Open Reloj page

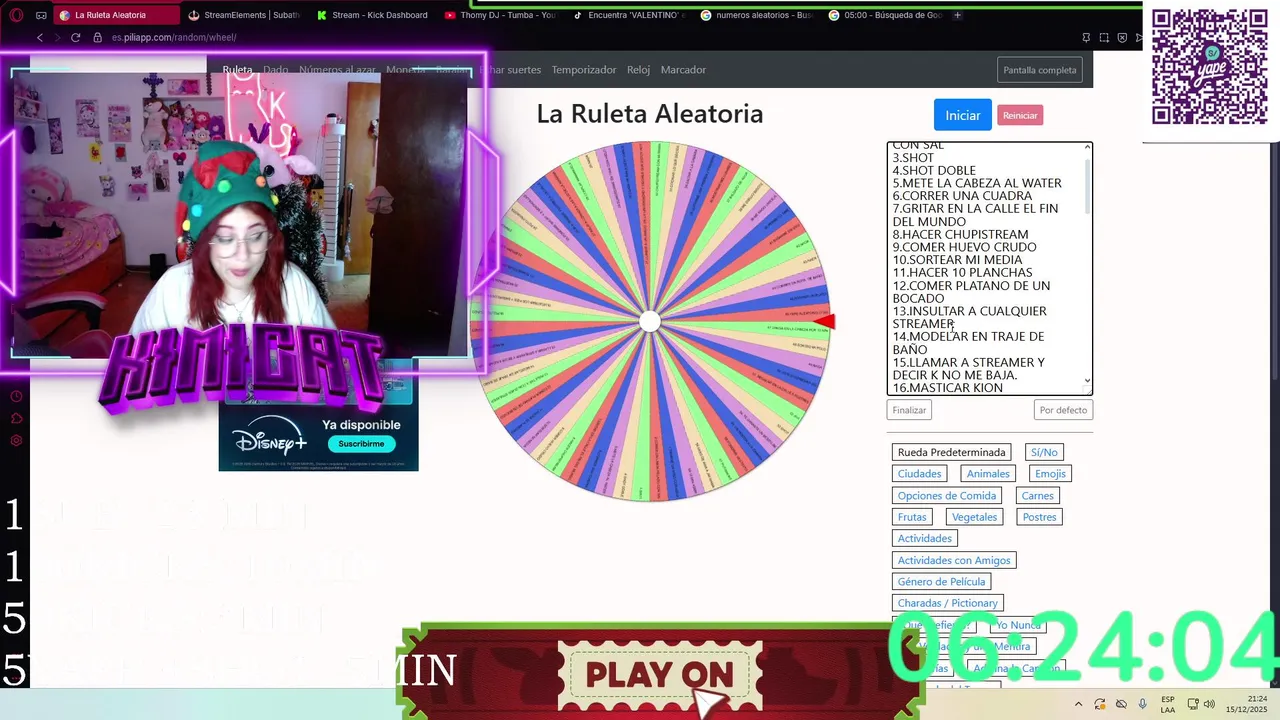638,70
